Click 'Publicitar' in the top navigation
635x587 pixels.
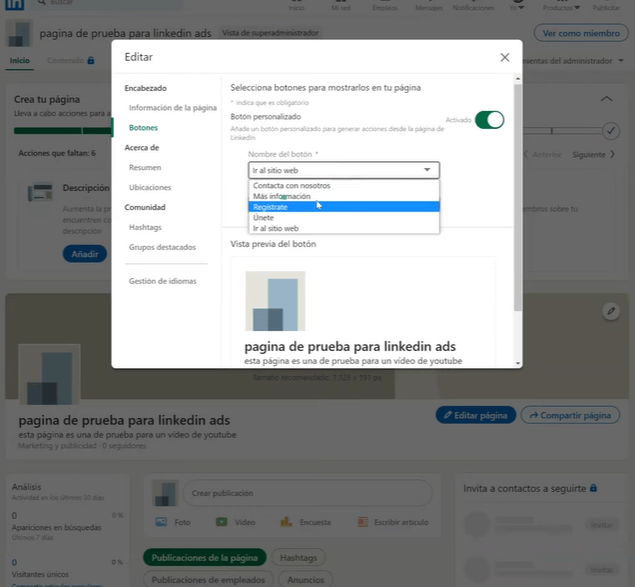click(x=606, y=6)
